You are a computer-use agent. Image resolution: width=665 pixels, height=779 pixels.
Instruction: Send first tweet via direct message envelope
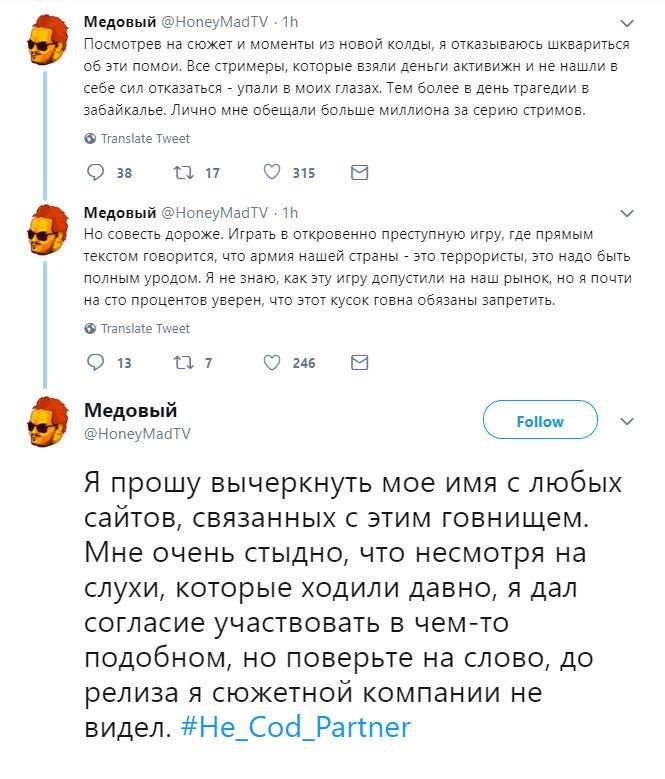pyautogui.click(x=359, y=173)
